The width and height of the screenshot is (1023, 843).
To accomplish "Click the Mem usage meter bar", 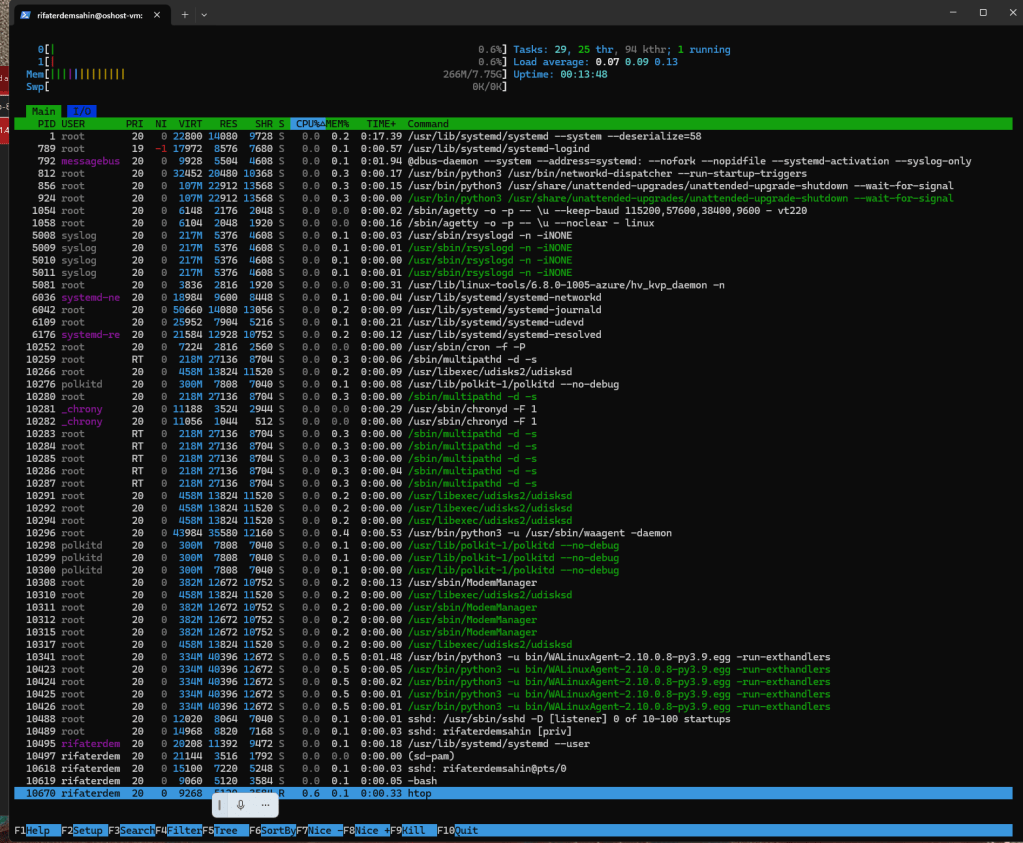I will point(266,74).
